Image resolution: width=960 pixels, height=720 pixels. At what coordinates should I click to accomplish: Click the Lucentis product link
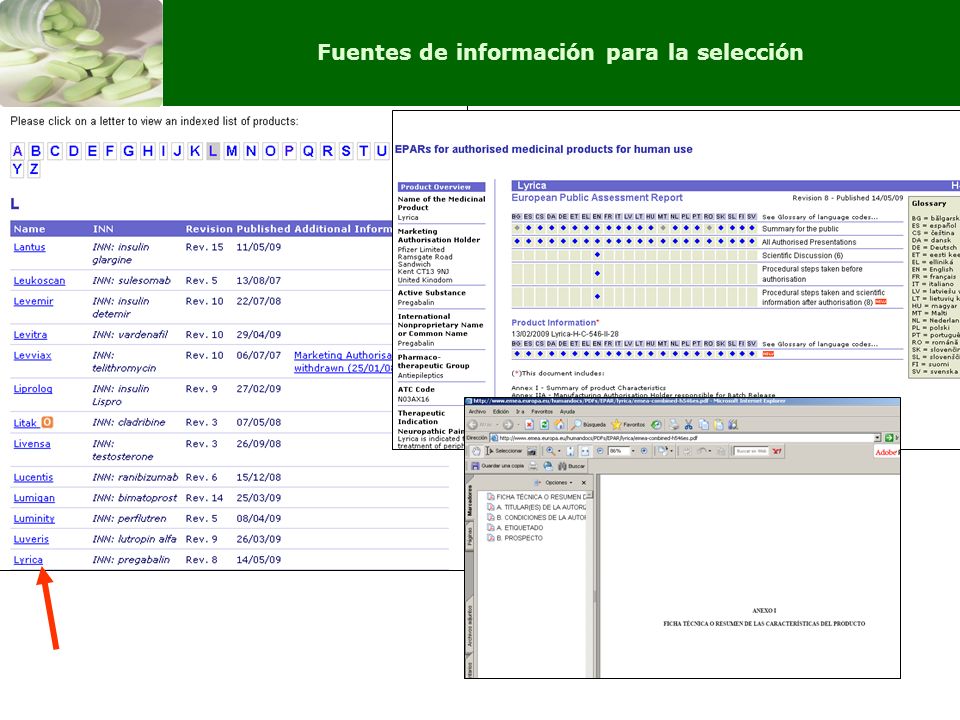click(33, 478)
